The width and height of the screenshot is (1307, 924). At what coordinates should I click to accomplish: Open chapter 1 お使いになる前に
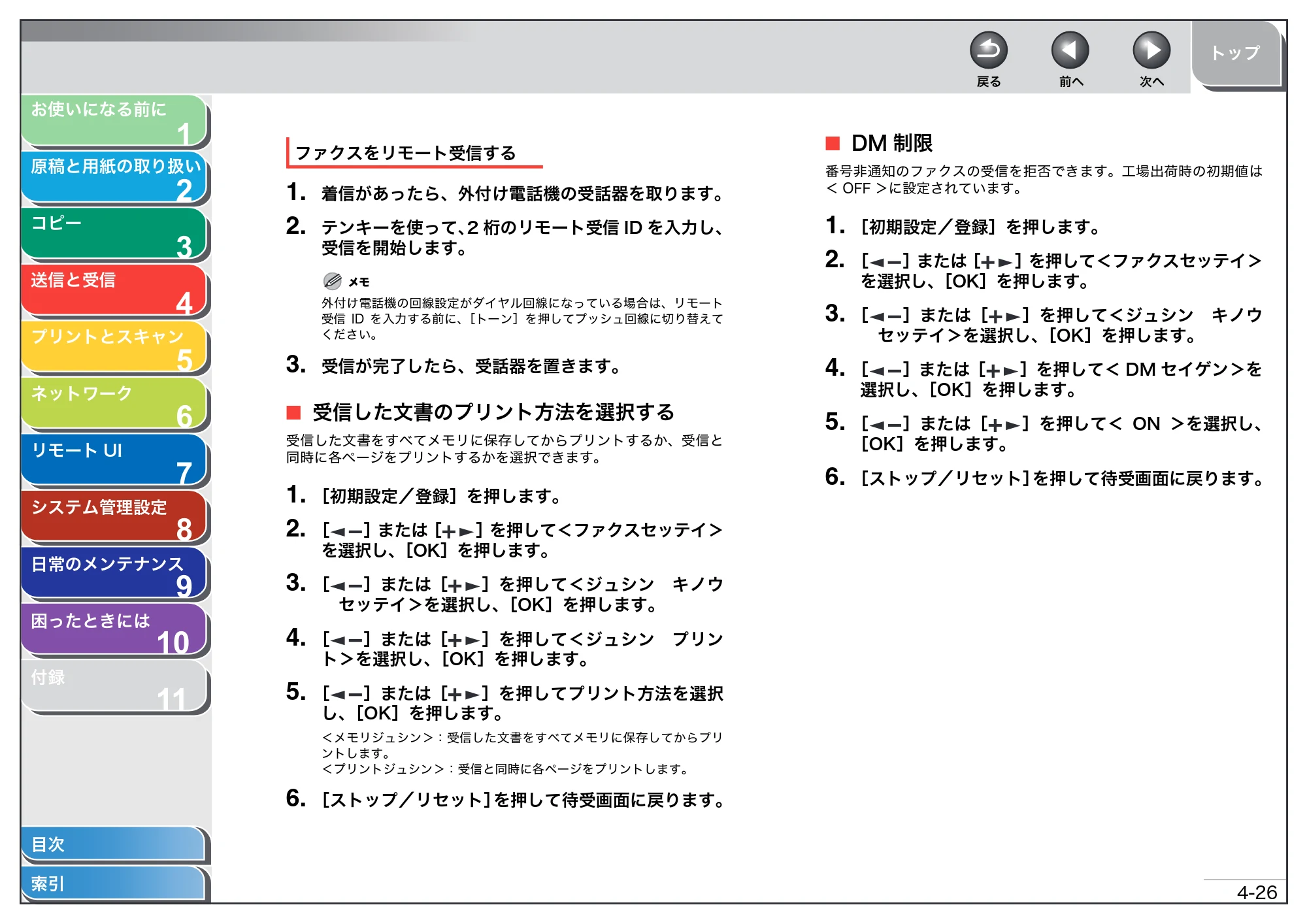pyautogui.click(x=114, y=121)
